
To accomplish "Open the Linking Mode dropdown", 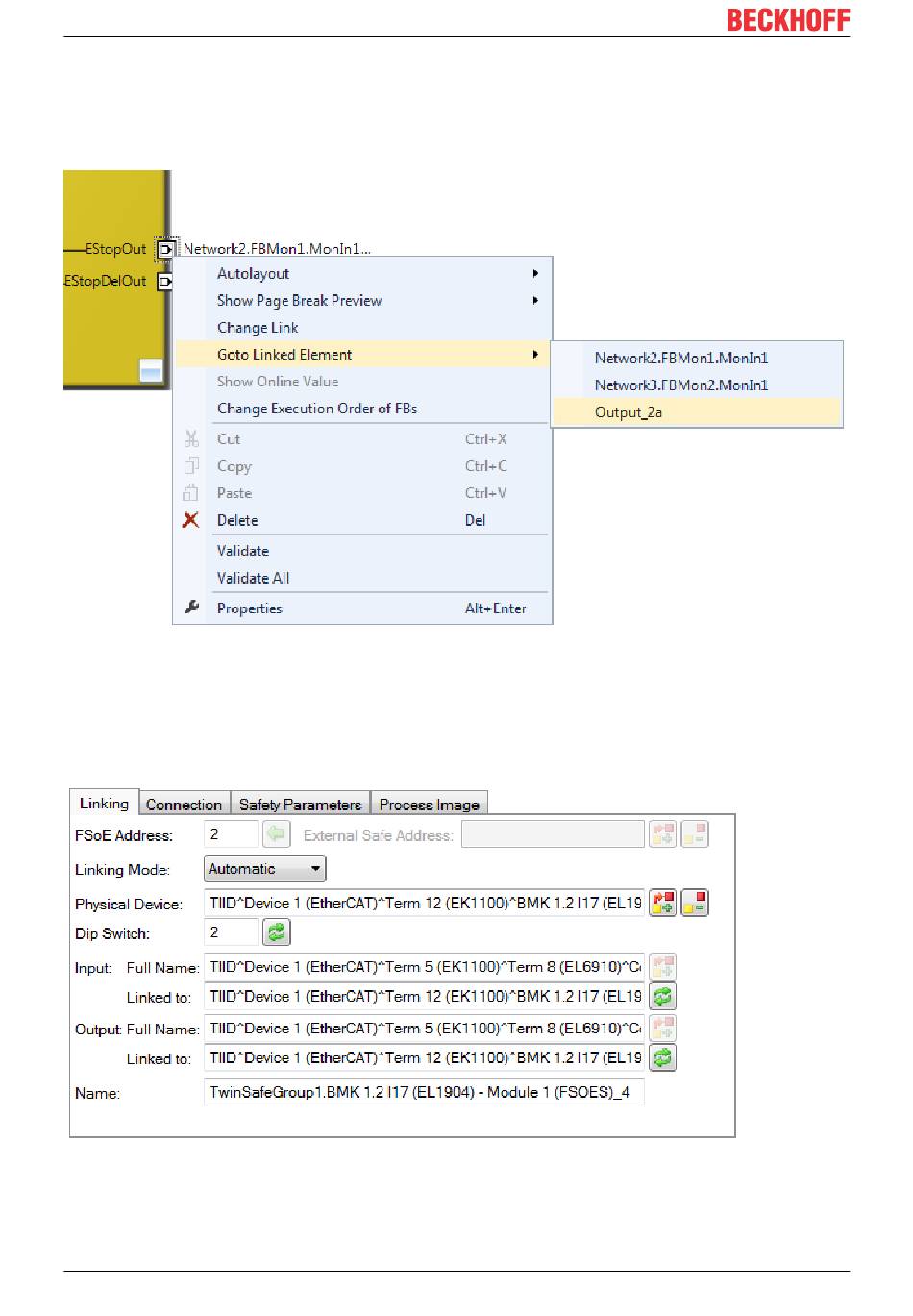I will tap(265, 869).
